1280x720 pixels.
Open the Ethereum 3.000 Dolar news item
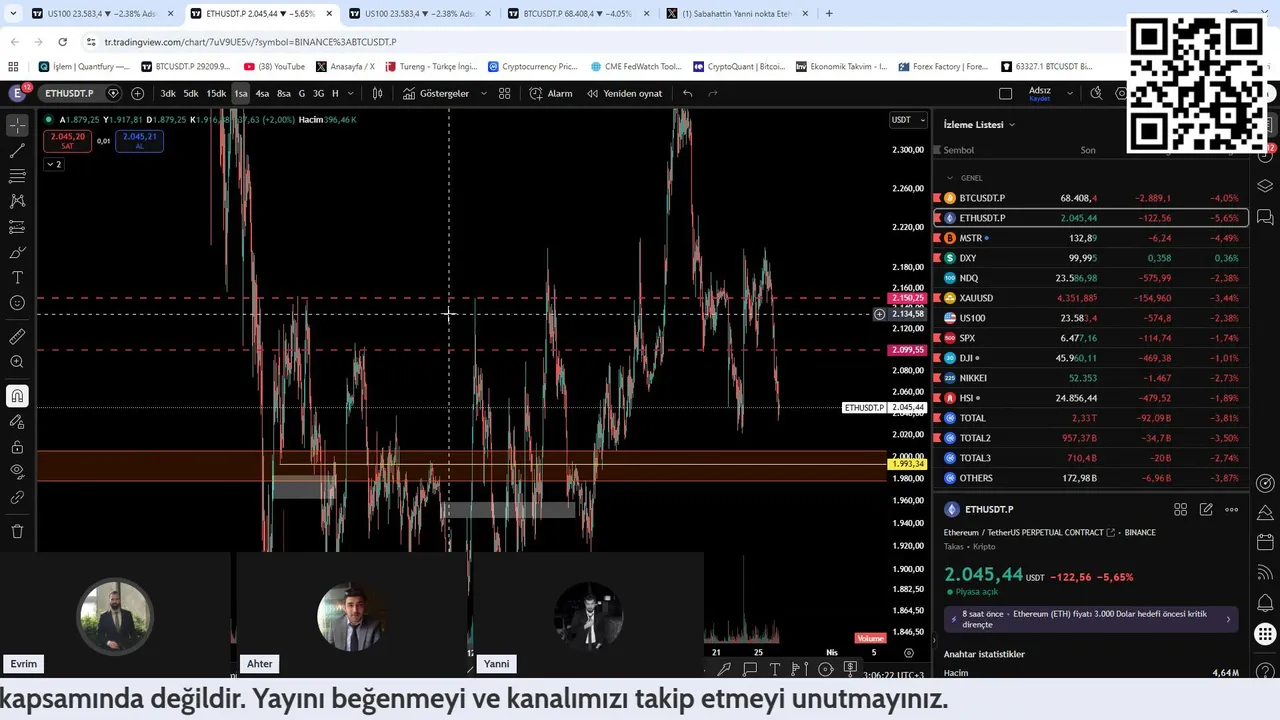[x=1091, y=619]
